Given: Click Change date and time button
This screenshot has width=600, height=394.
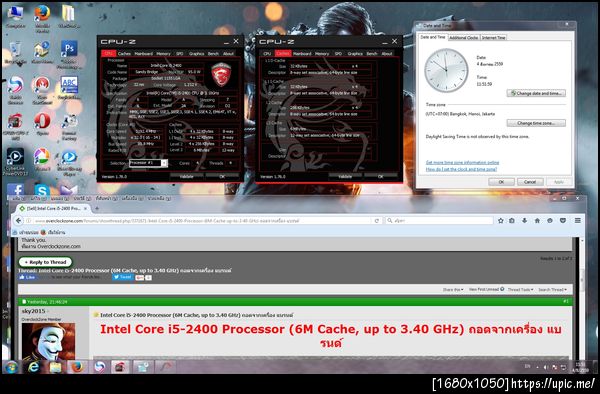Looking at the screenshot, I should click(536, 93).
